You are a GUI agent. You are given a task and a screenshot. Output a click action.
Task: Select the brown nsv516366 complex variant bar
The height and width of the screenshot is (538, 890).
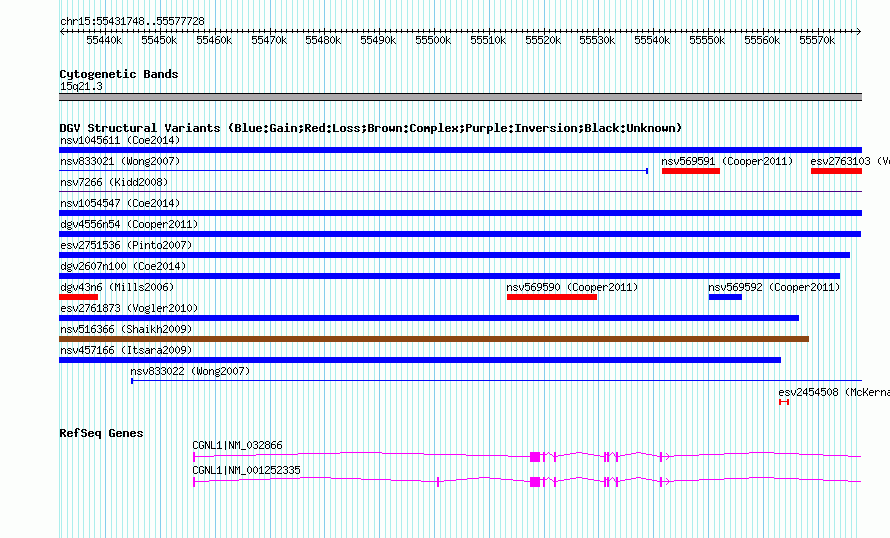tap(433, 339)
